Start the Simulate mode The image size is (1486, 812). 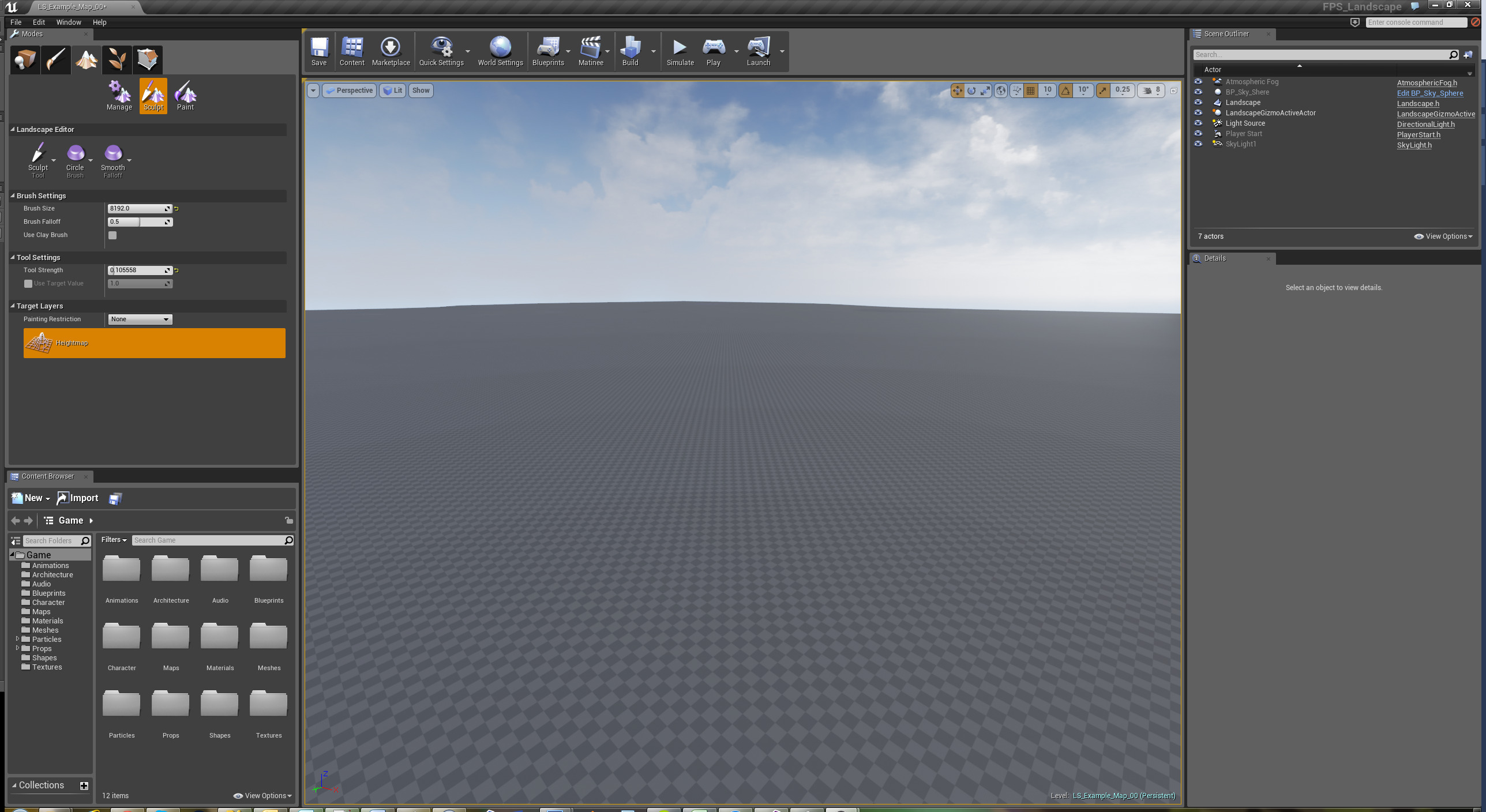pyautogui.click(x=680, y=51)
